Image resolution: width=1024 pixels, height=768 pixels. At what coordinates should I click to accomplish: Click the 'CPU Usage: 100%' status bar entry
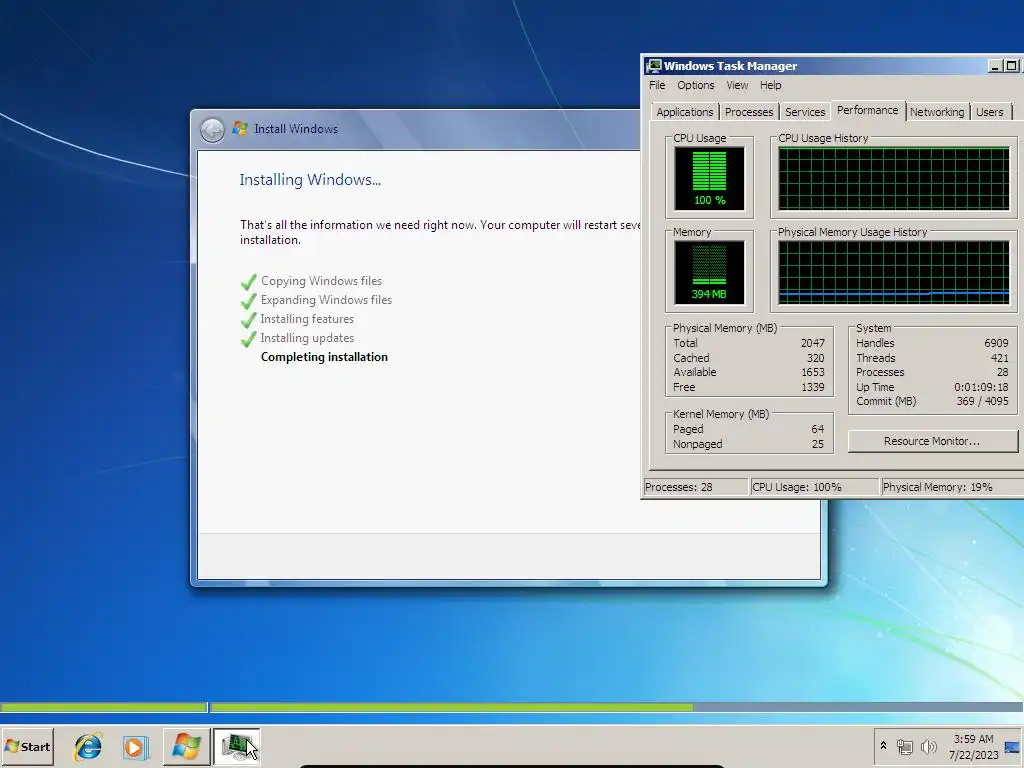[x=814, y=487]
